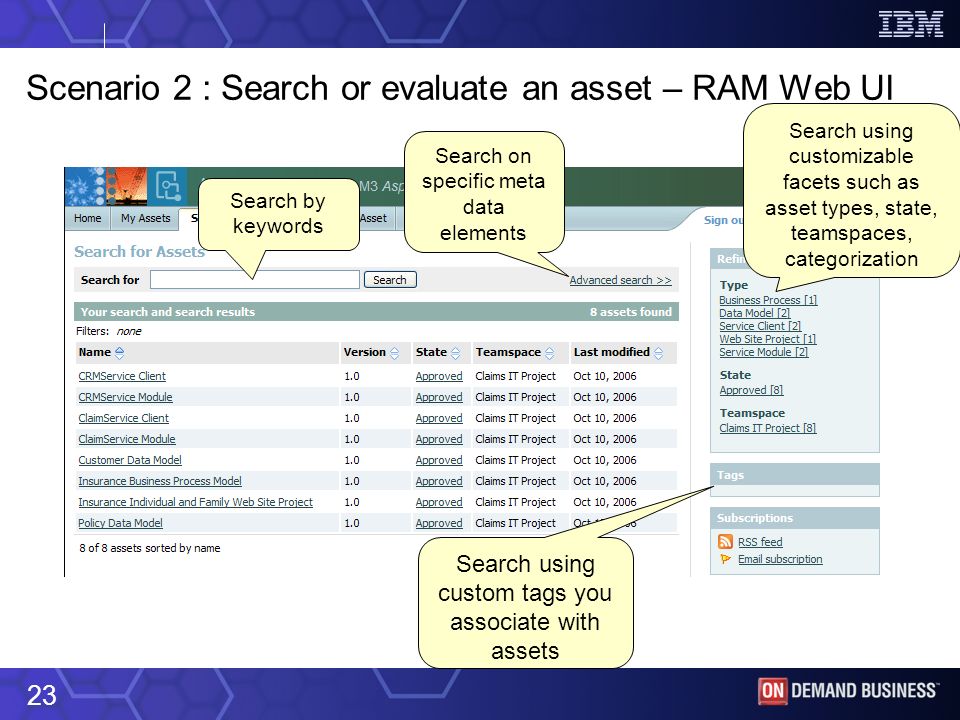Click the Email subscription flag icon
The image size is (960, 720).
726,559
